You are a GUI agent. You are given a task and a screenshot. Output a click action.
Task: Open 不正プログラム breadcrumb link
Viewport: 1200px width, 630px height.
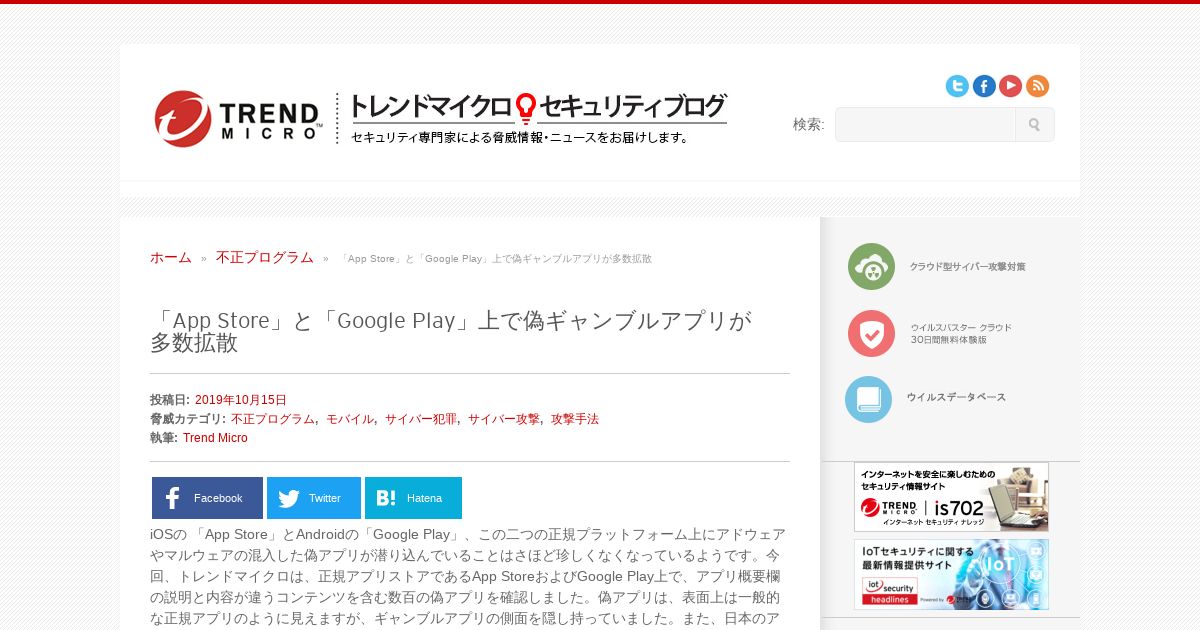[265, 257]
